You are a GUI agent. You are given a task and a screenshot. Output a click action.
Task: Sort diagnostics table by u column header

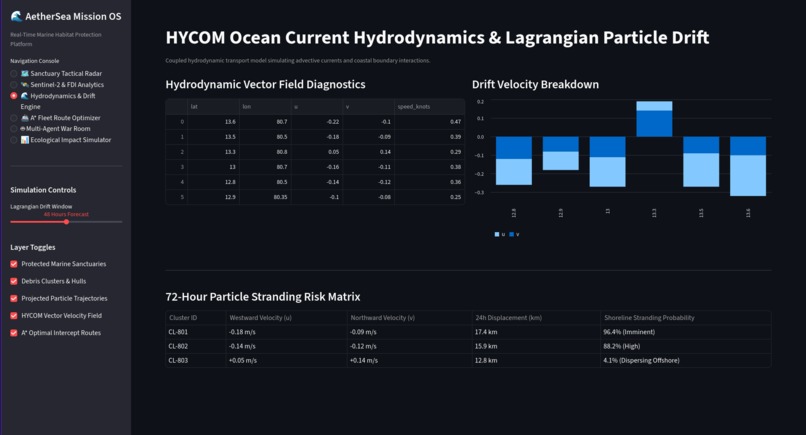pyautogui.click(x=317, y=106)
